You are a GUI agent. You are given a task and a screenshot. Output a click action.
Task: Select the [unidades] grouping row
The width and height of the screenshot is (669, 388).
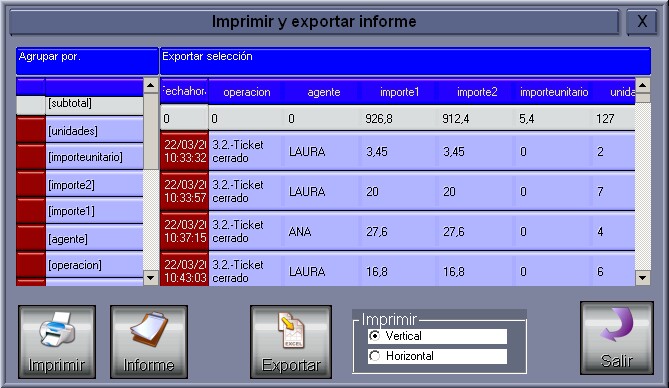94,130
